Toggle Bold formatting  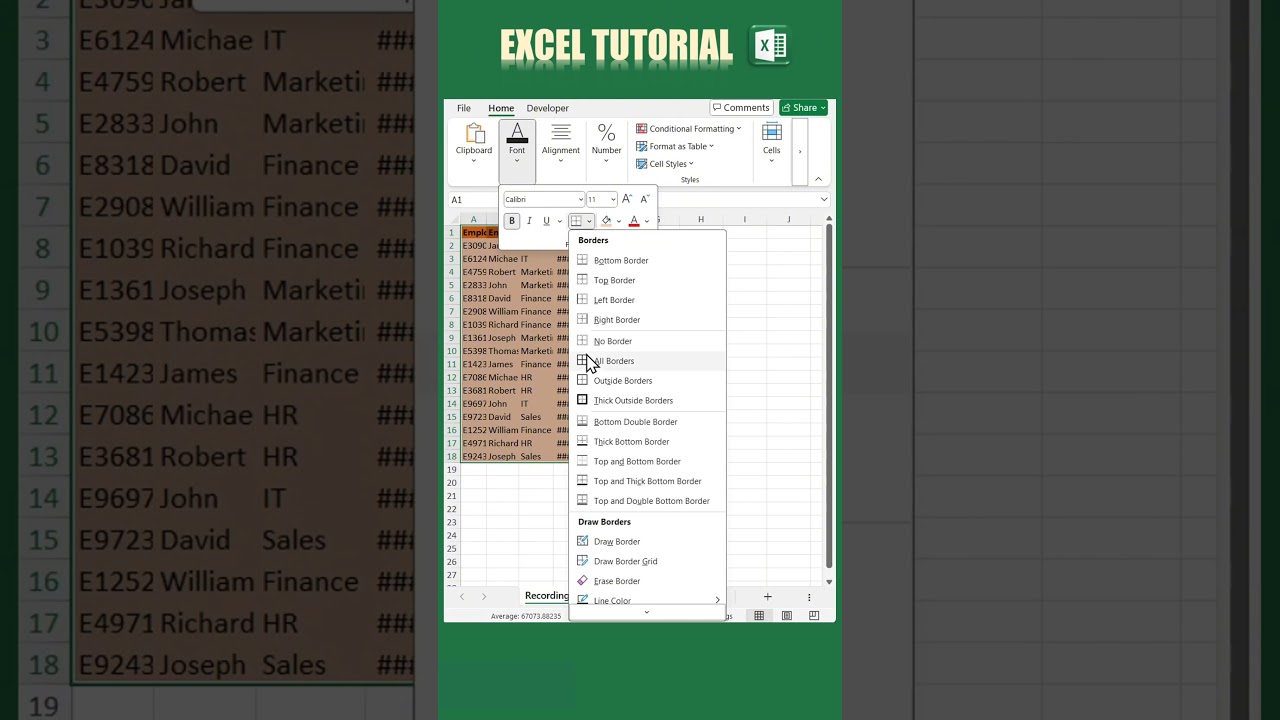click(512, 221)
